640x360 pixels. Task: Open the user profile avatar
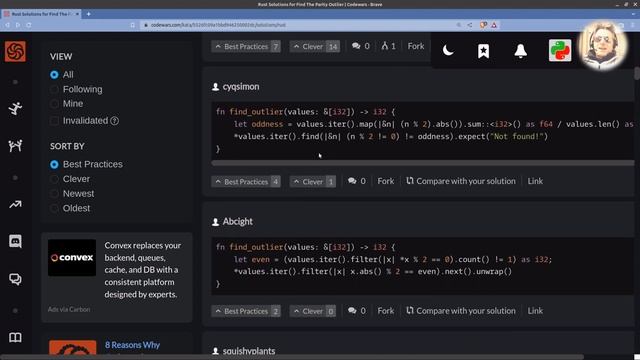(x=603, y=46)
